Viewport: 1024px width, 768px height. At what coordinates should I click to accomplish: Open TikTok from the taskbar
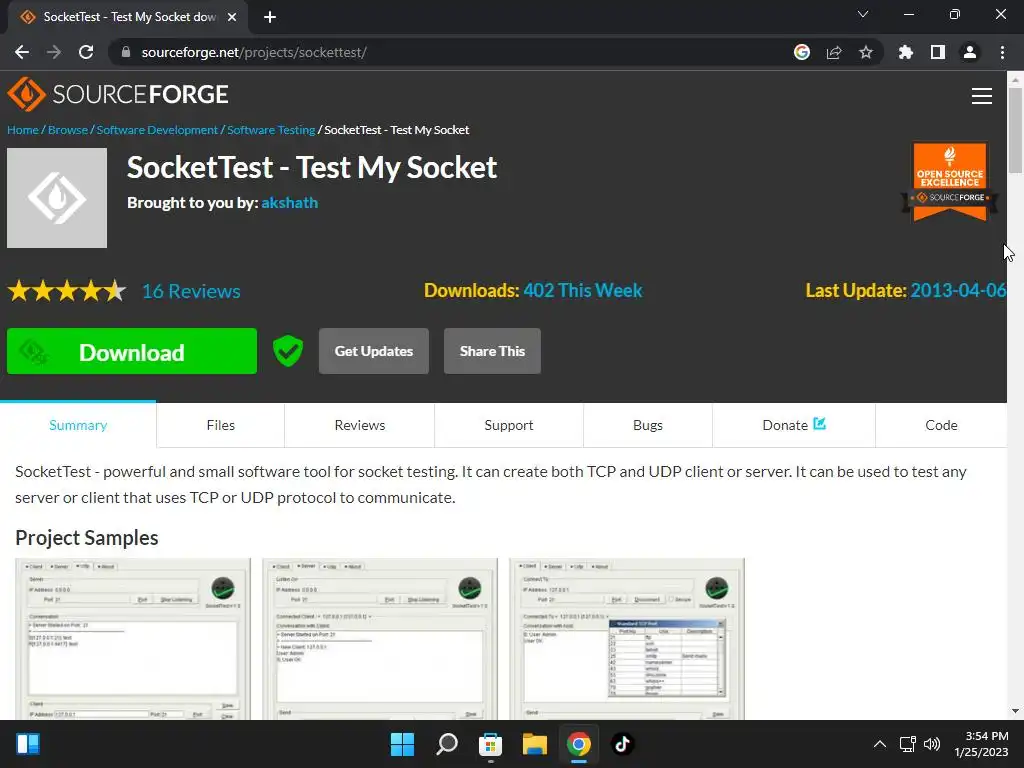(622, 744)
